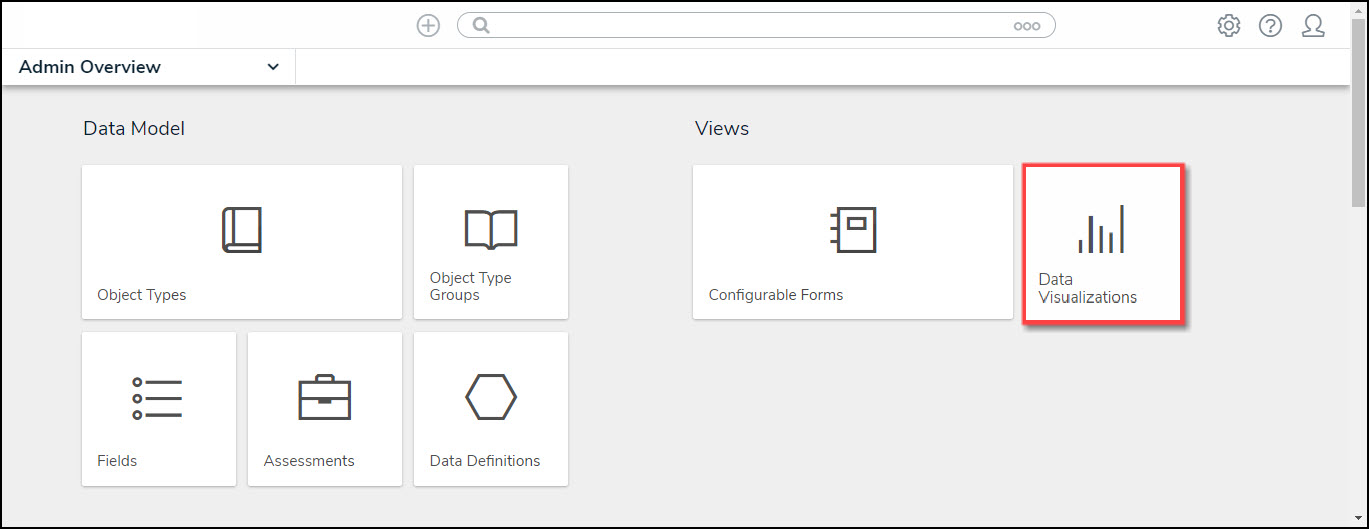1369x529 pixels.
Task: Click the Assessments briefcase icon
Action: click(325, 397)
